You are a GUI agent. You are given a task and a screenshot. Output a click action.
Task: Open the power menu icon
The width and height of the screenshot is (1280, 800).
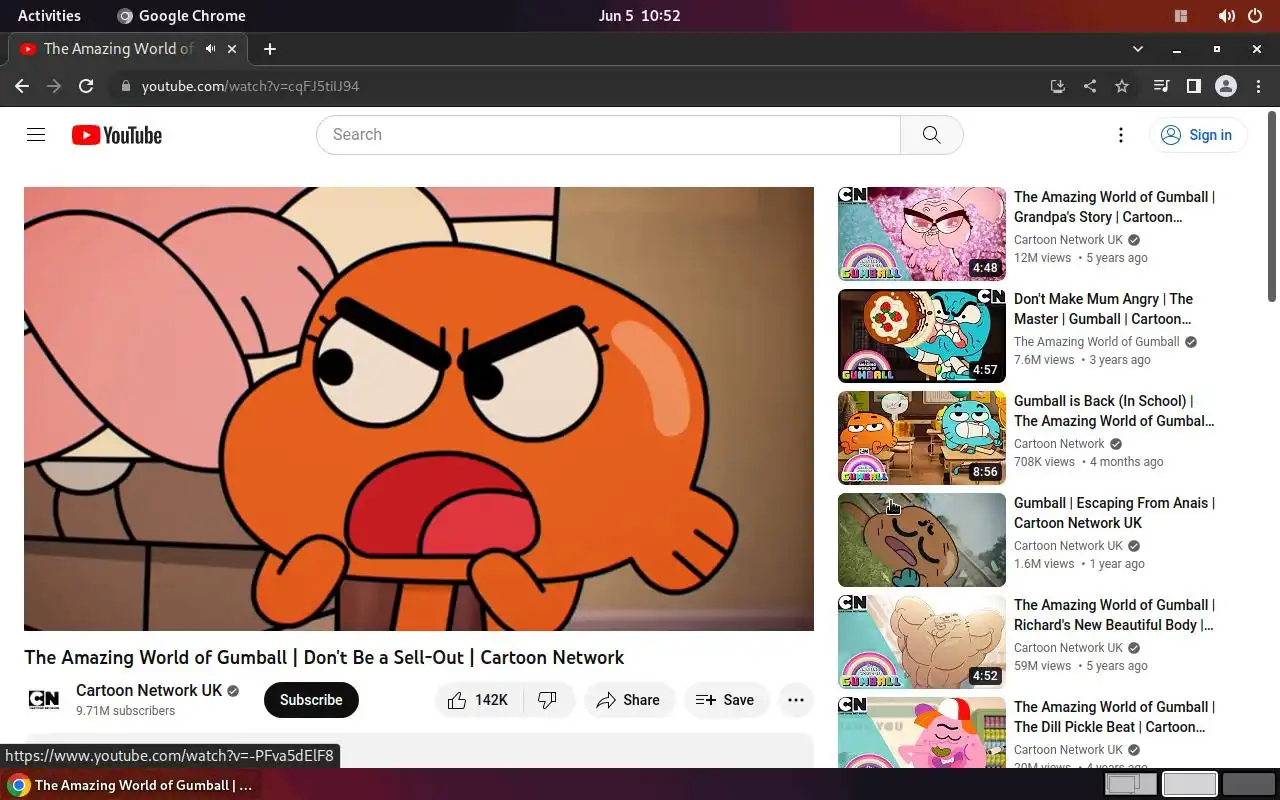coord(1255,16)
